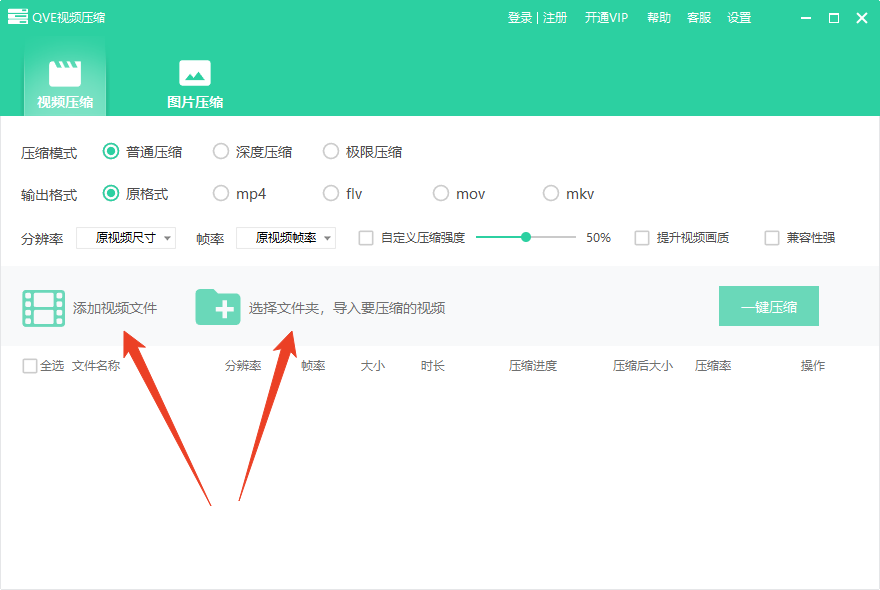Open the Settings menu in title bar
This screenshot has width=880, height=590.
739,18
